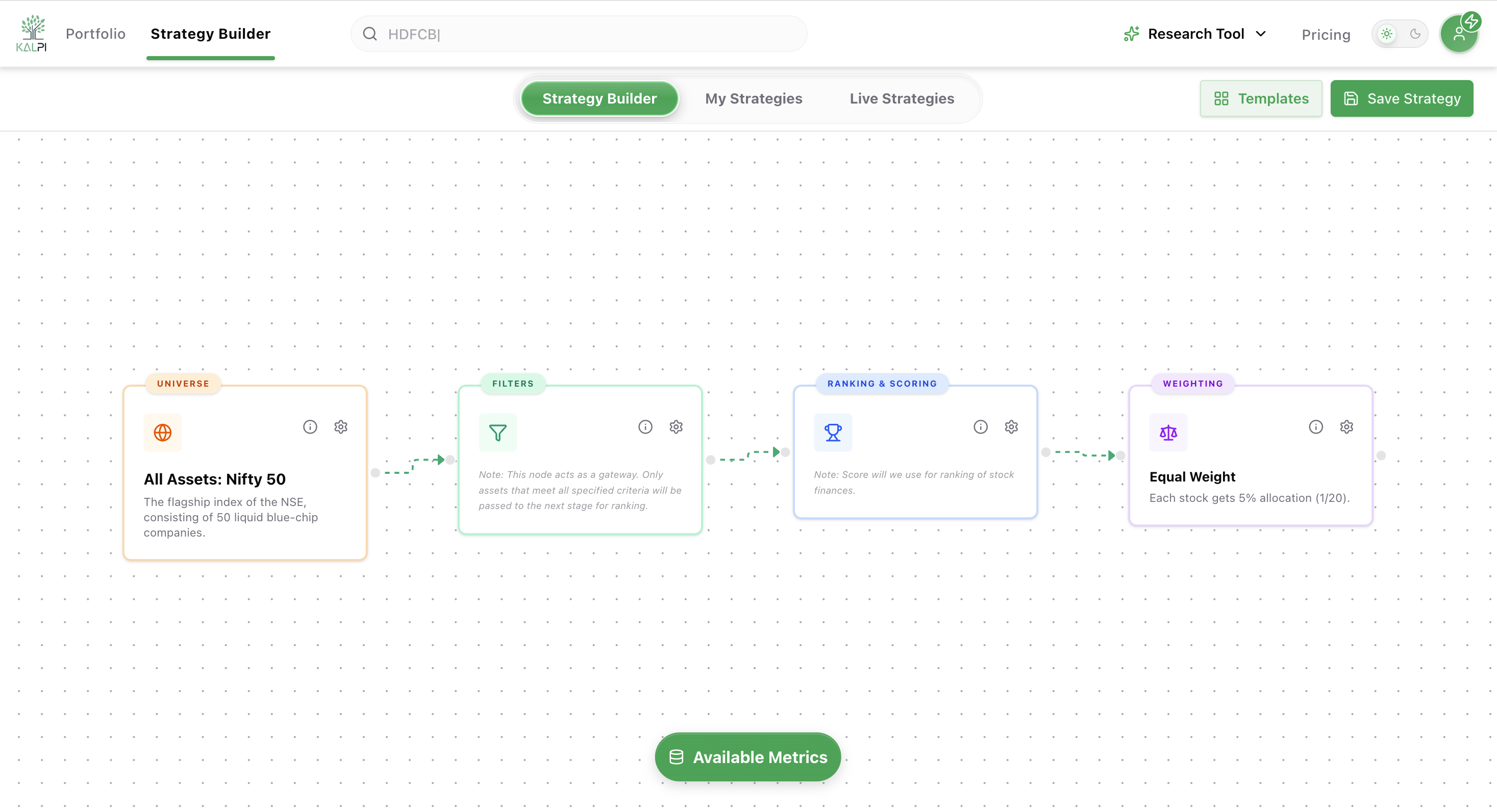Switch to light mode sun toggle
The height and width of the screenshot is (812, 1497).
1387,34
